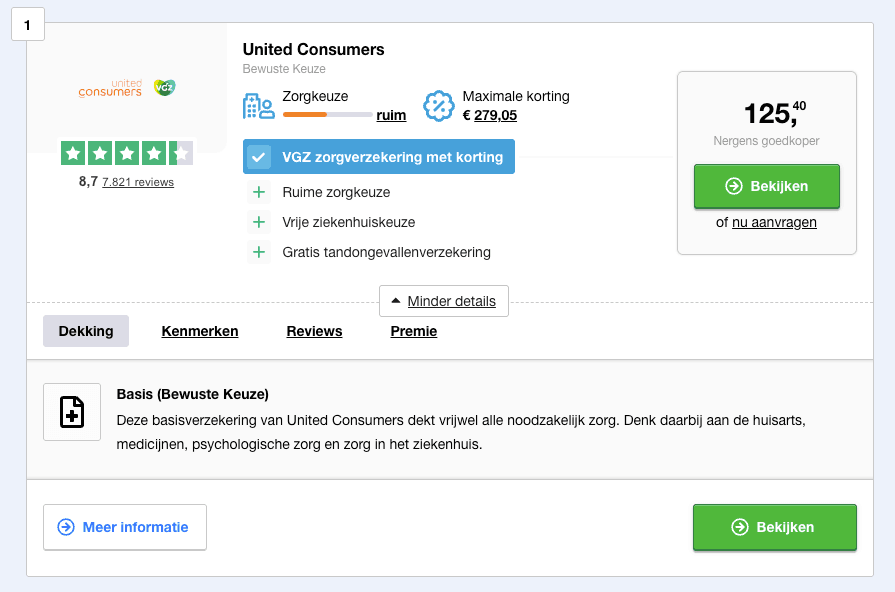Click the plus icon beside Ruime zorgkeuze
The image size is (895, 592).
coord(259,192)
